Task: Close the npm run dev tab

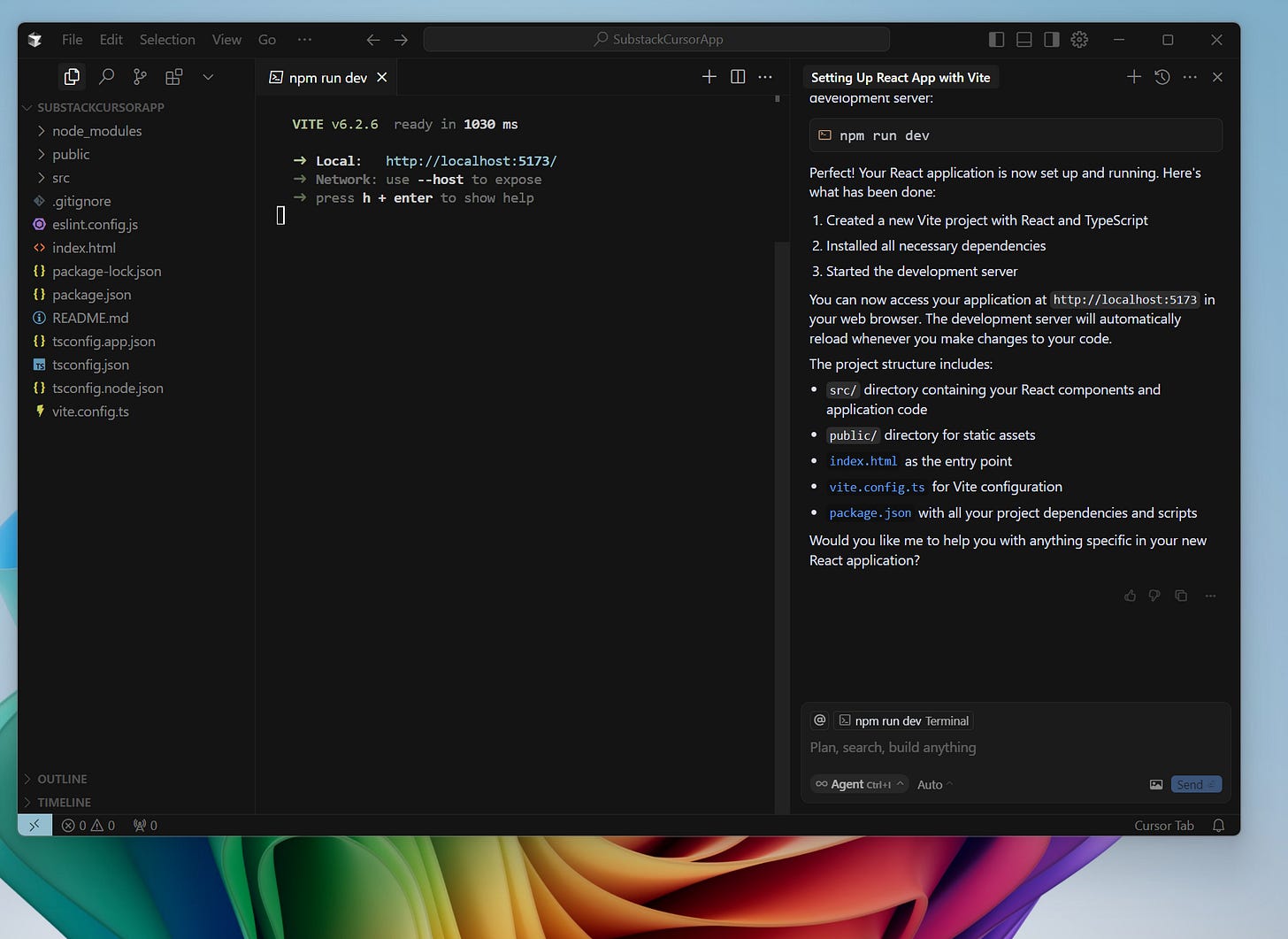Action: pos(382,77)
